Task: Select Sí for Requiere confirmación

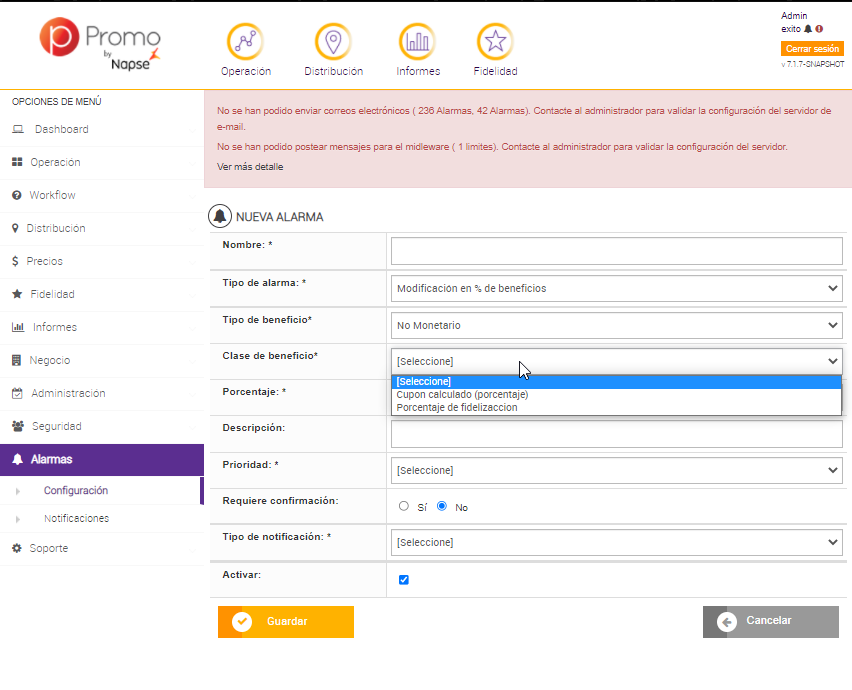Action: 404,506
